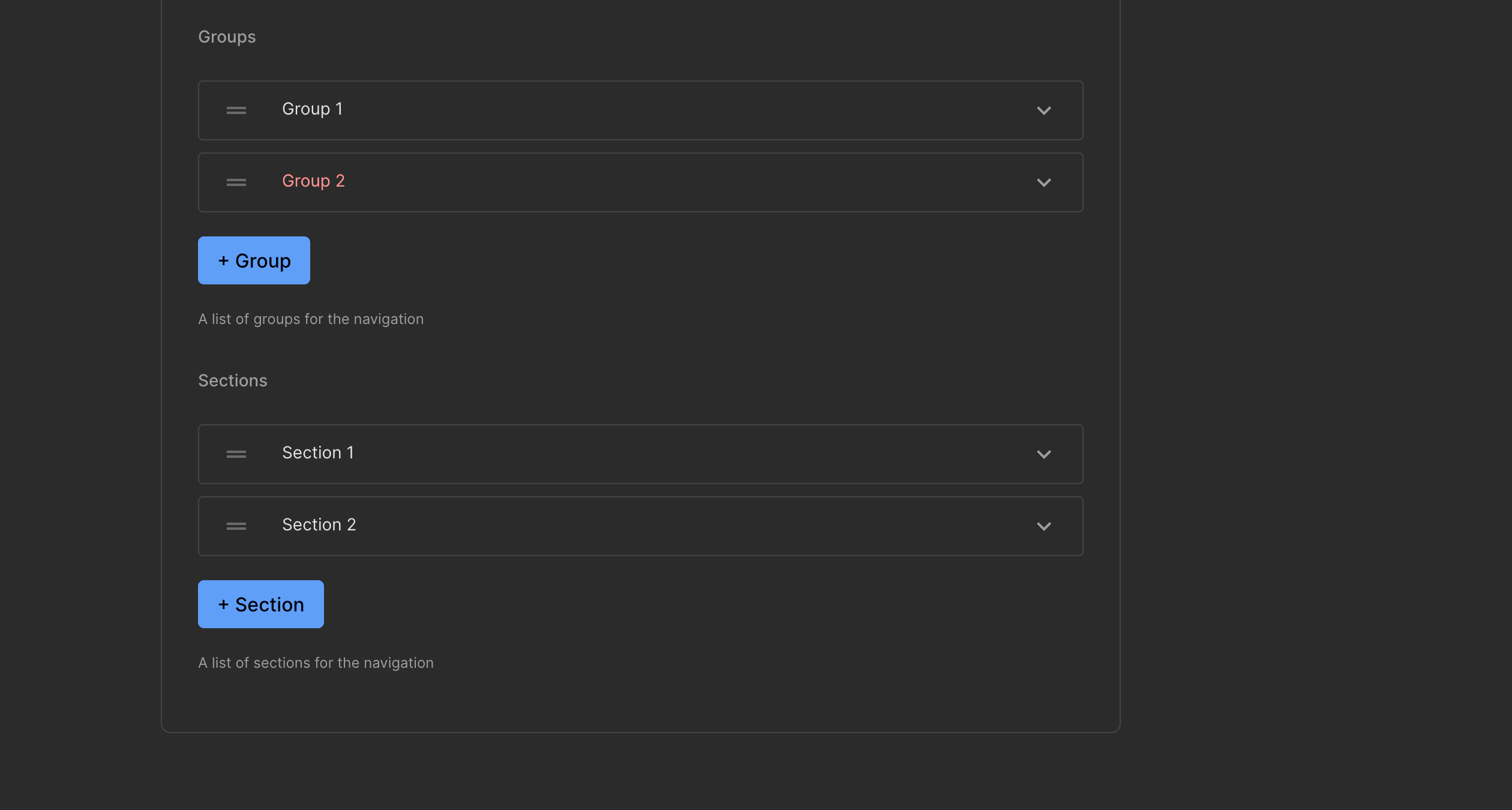
Task: Click the plus sign on Section button
Action: tap(223, 604)
